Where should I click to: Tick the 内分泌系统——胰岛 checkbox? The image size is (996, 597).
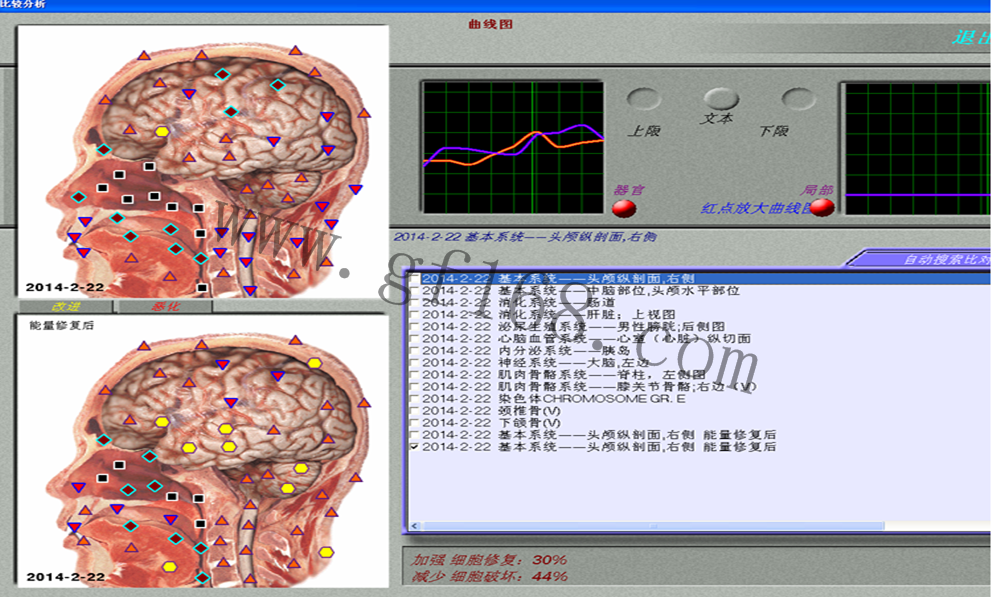click(415, 351)
